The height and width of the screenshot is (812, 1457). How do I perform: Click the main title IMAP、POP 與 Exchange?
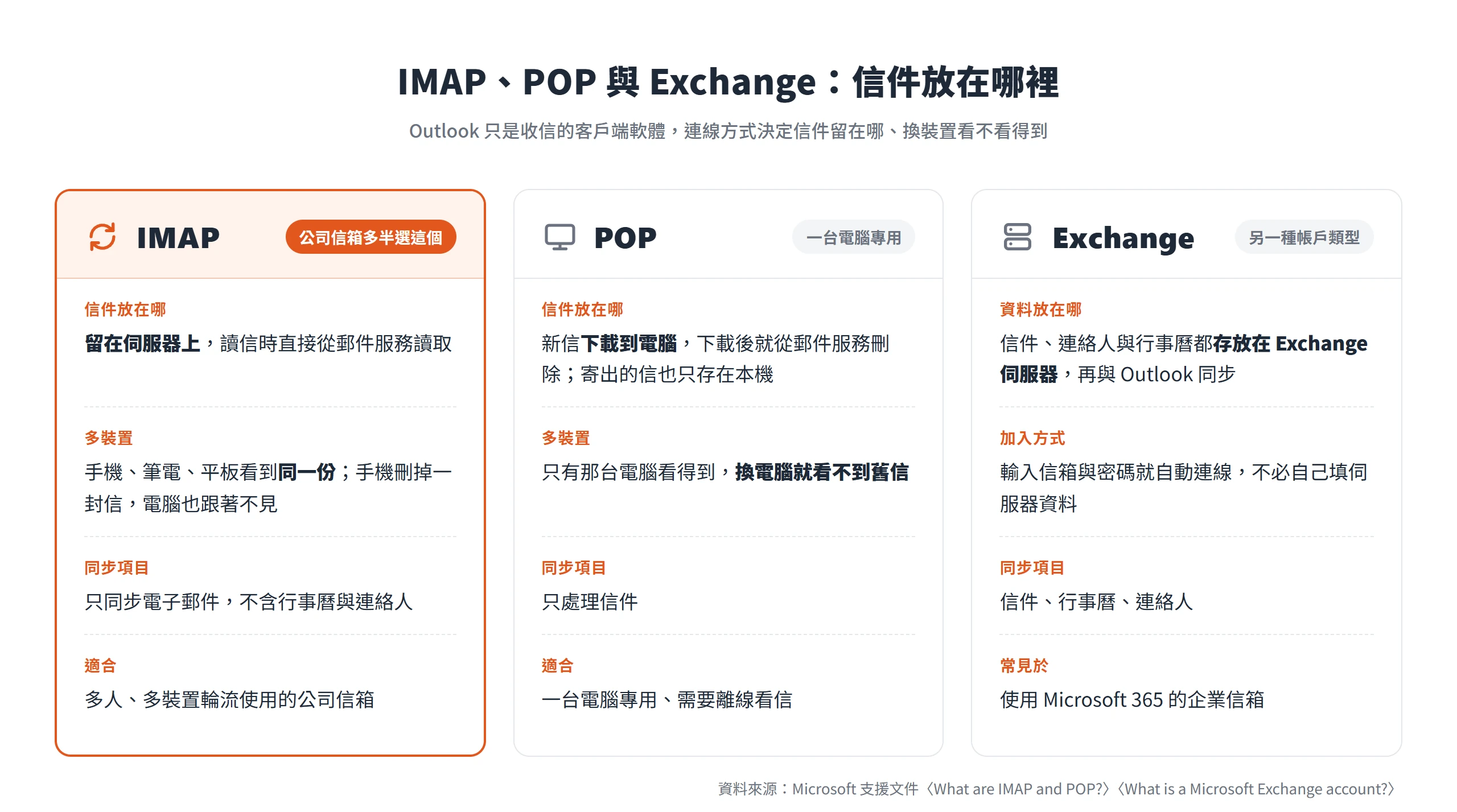[728, 83]
